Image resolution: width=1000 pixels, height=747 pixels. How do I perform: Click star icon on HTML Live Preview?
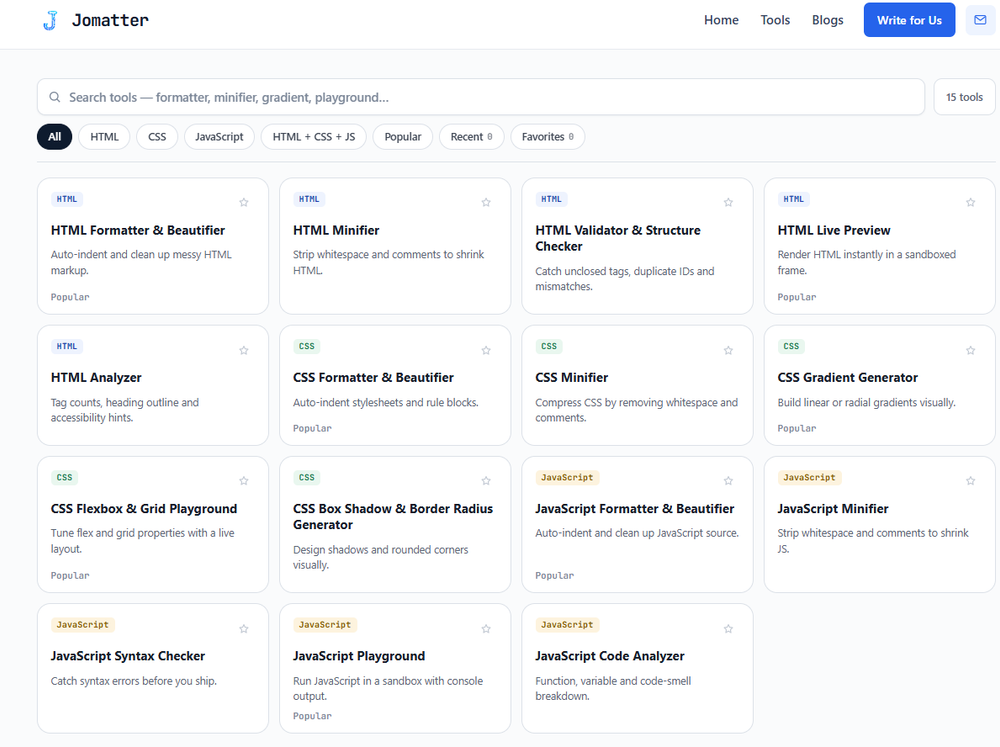pyautogui.click(x=971, y=202)
